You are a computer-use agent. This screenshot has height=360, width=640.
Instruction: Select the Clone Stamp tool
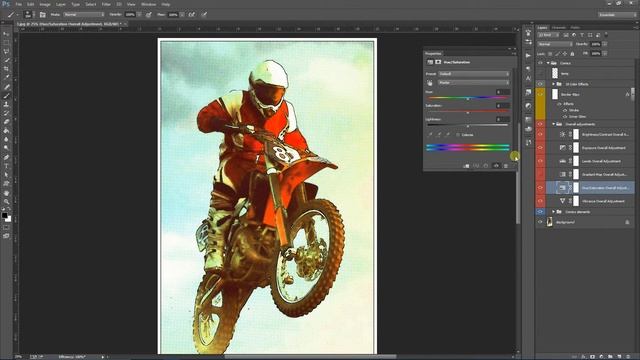tap(6, 104)
